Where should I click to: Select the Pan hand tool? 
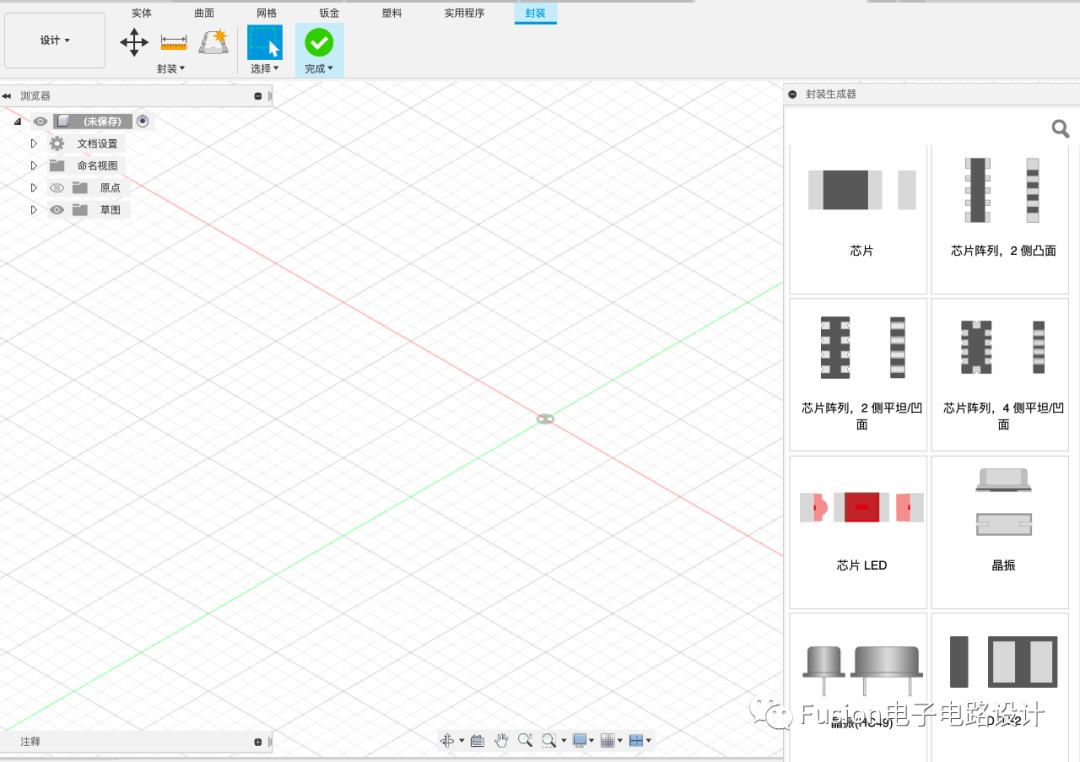point(501,741)
